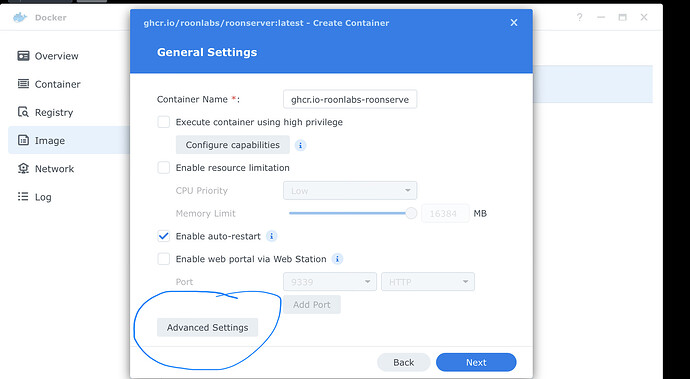
Task: Open the HTTP protocol dropdown
Action: pyautogui.click(x=428, y=282)
